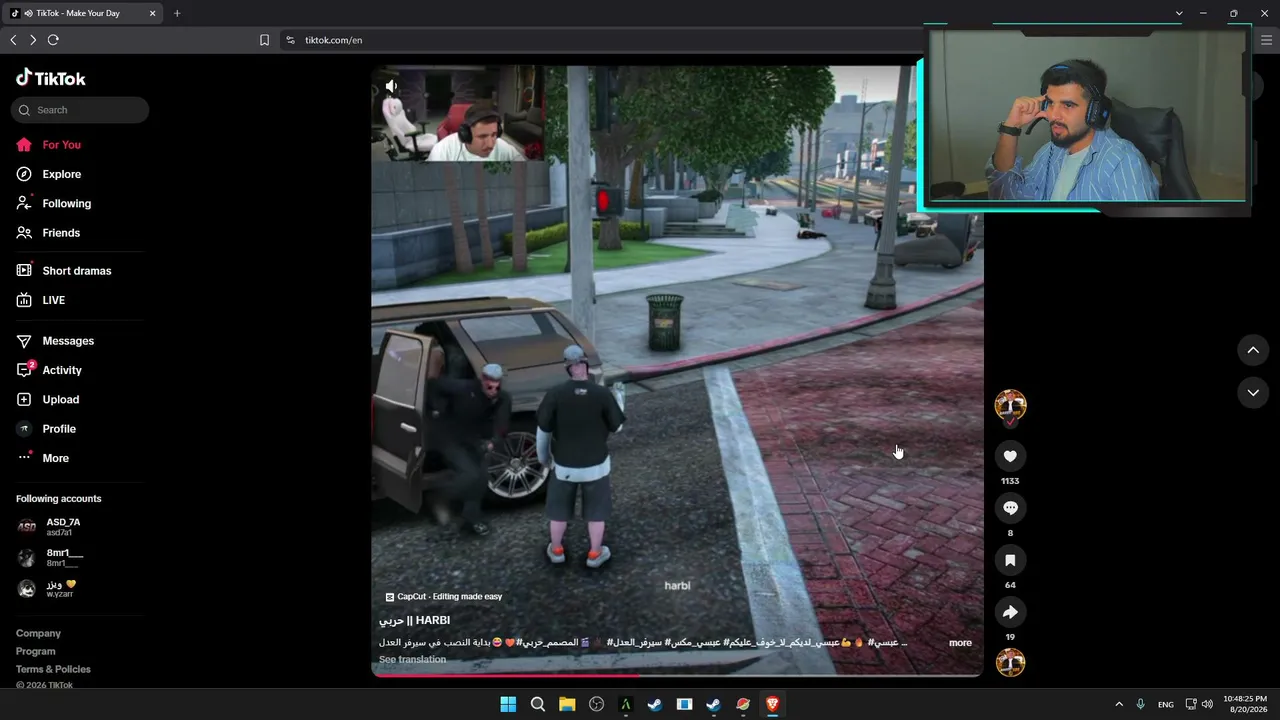Bookmark the video to favorites
This screenshot has width=1280, height=720.
click(x=1010, y=560)
